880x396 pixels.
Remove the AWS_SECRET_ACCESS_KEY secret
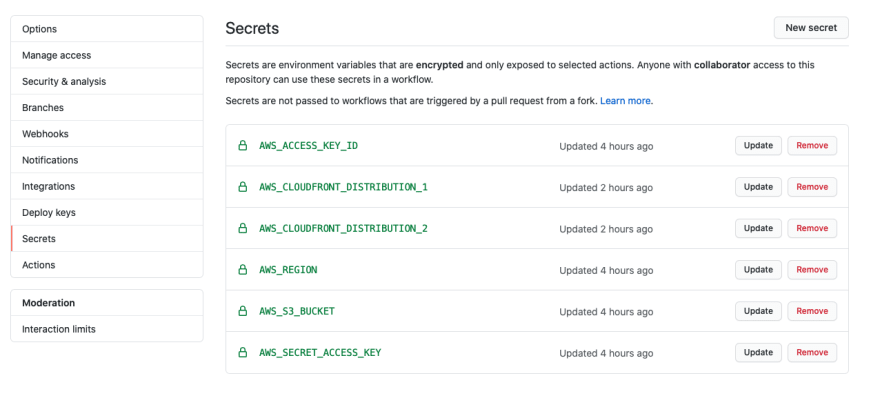pyautogui.click(x=812, y=353)
